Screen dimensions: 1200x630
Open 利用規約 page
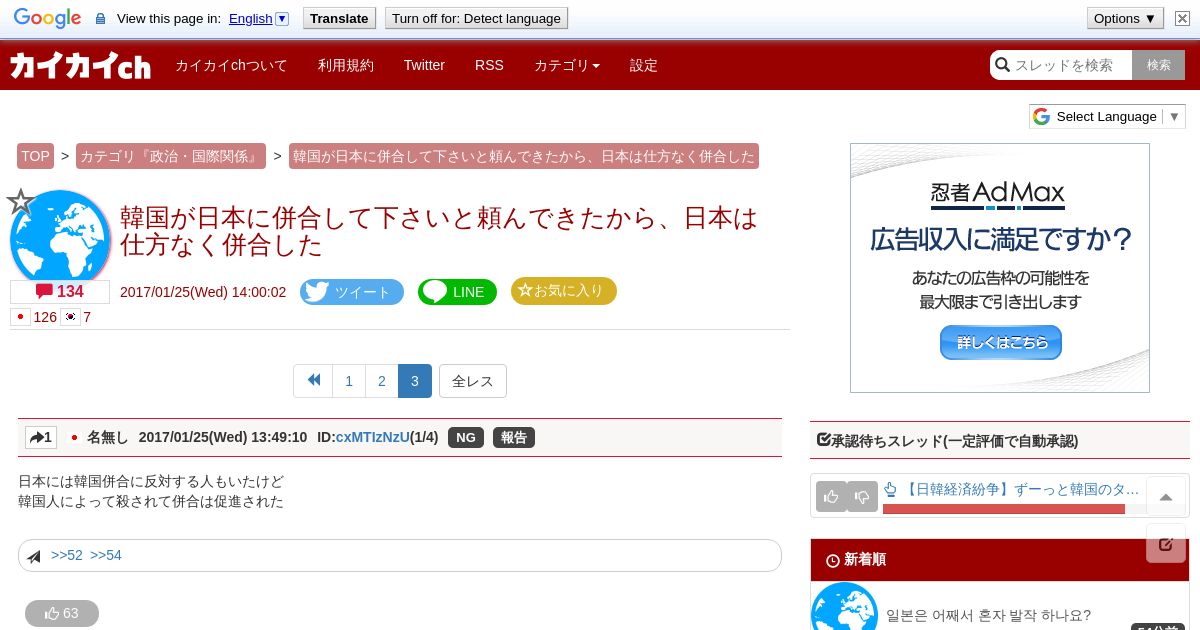pos(346,65)
